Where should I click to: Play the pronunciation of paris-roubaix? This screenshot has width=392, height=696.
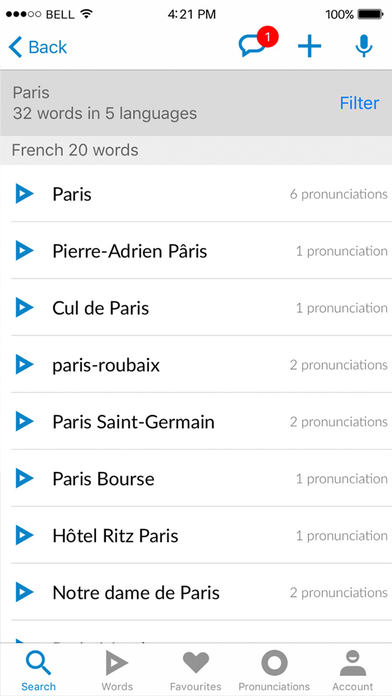click(x=24, y=364)
